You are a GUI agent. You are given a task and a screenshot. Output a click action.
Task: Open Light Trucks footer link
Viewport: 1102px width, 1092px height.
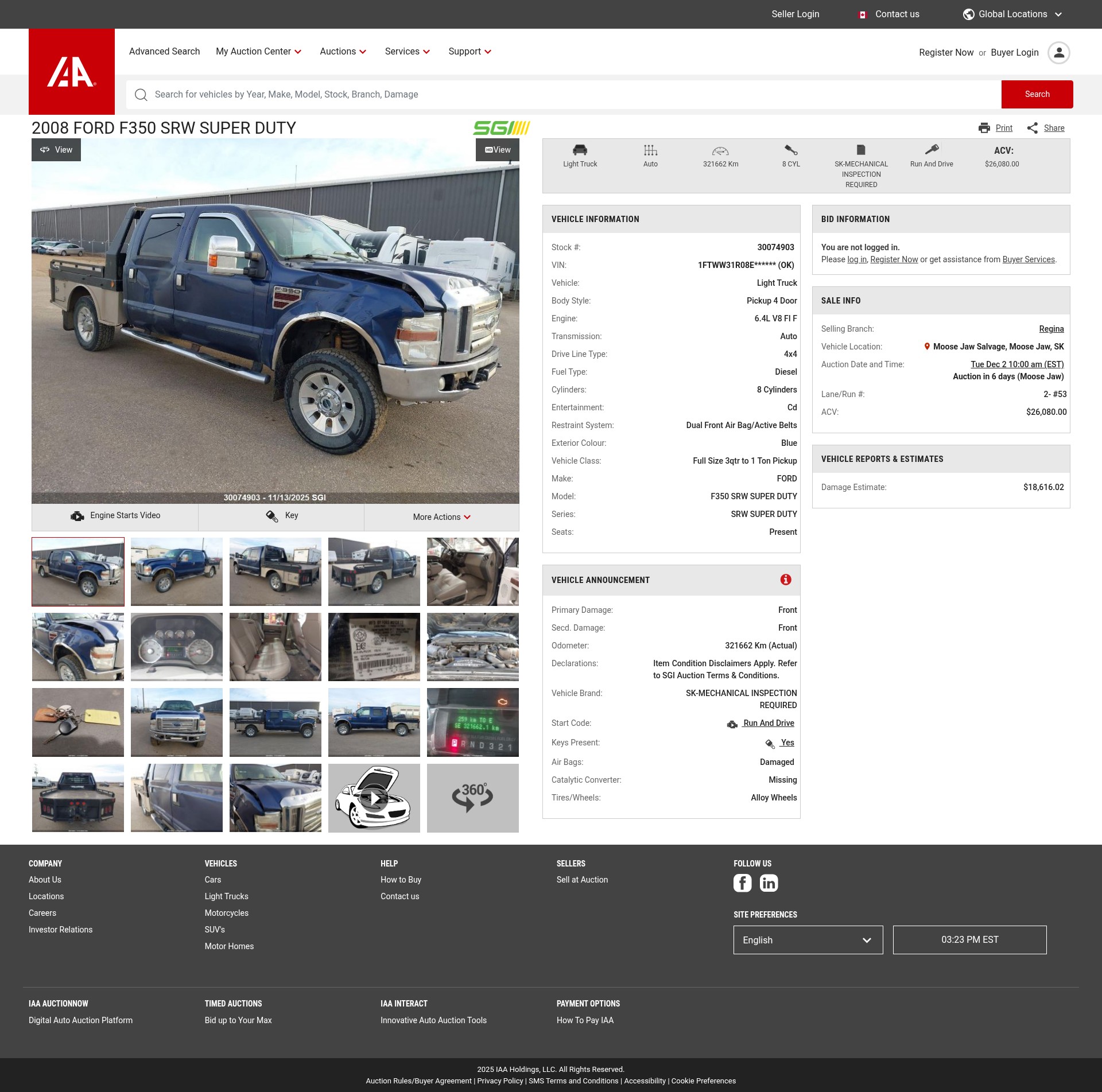click(226, 896)
